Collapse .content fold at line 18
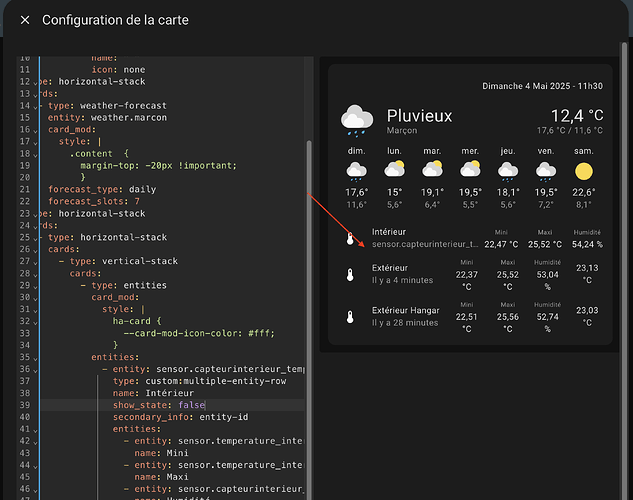 pyautogui.click(x=36, y=155)
